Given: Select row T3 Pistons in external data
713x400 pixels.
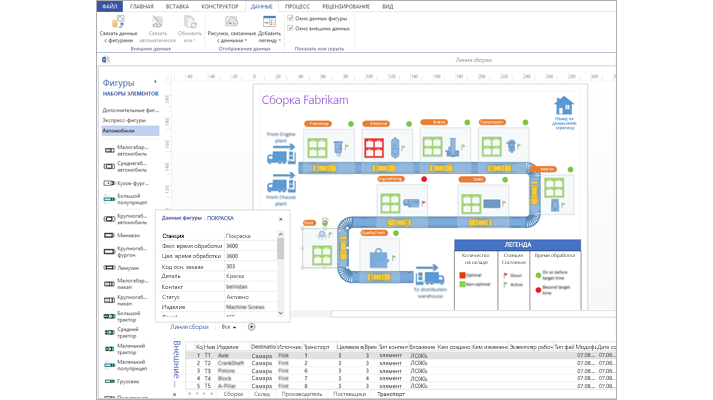Looking at the screenshot, I should [x=400, y=371].
